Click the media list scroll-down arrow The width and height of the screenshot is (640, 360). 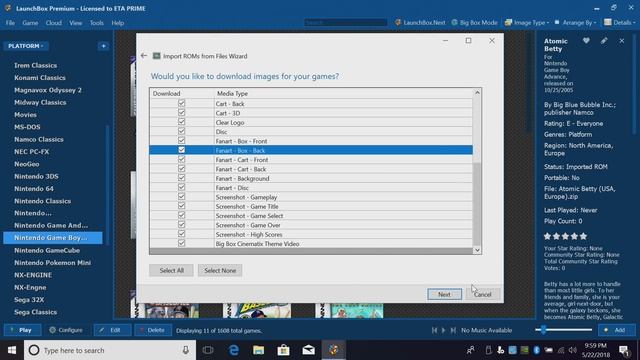point(477,250)
